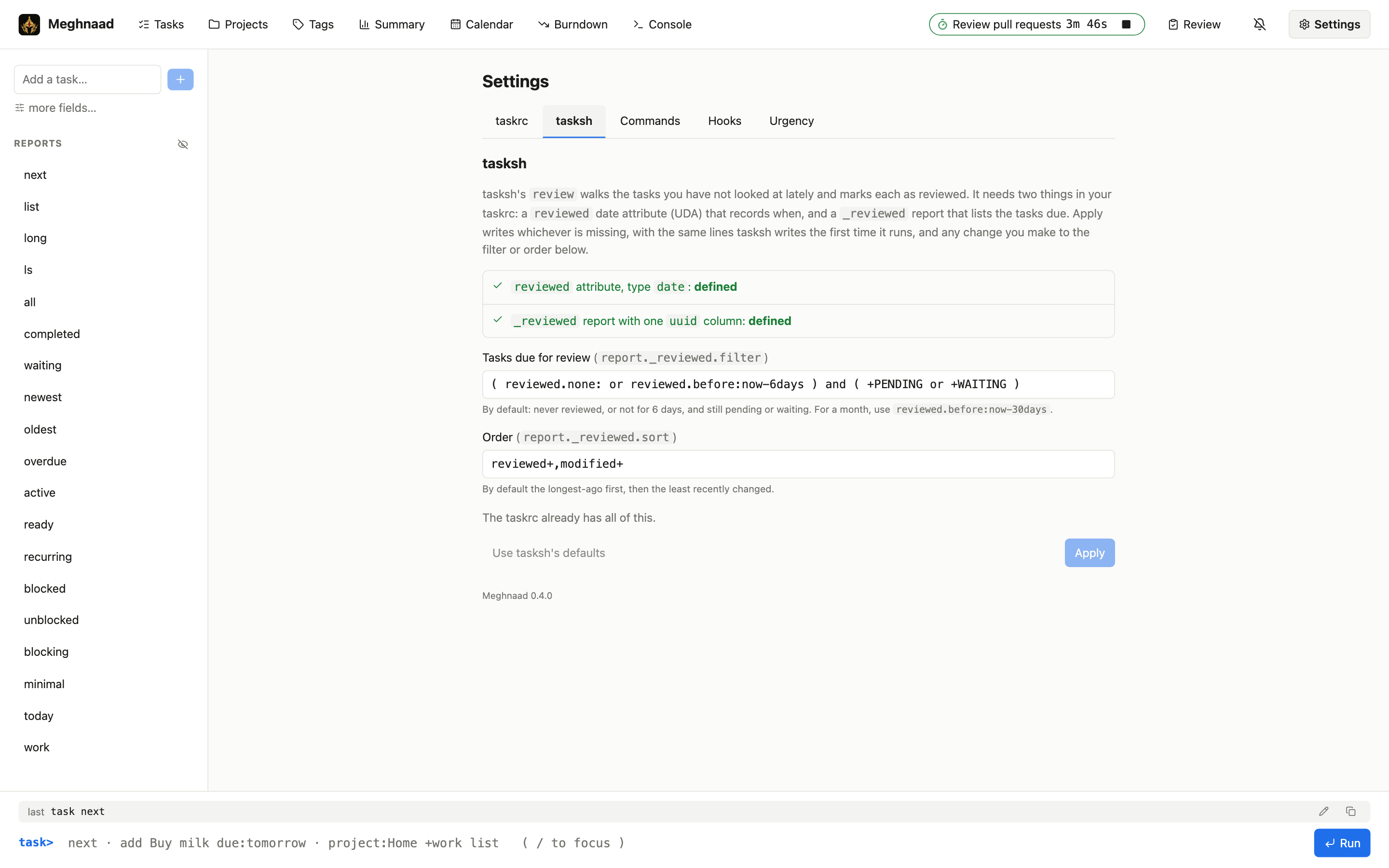Click the muted notifications bell icon

1259,24
